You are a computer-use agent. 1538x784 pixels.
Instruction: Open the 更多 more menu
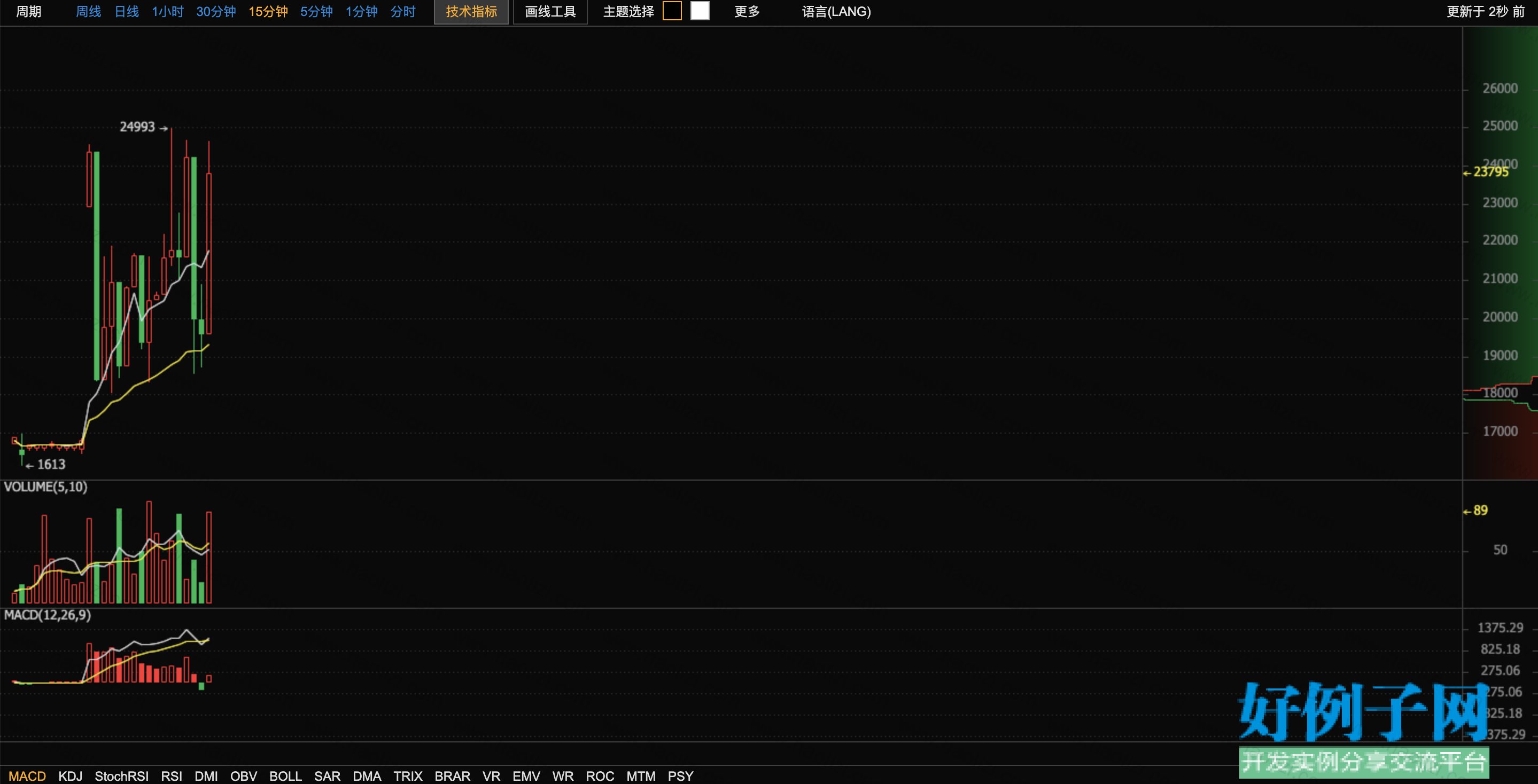747,11
